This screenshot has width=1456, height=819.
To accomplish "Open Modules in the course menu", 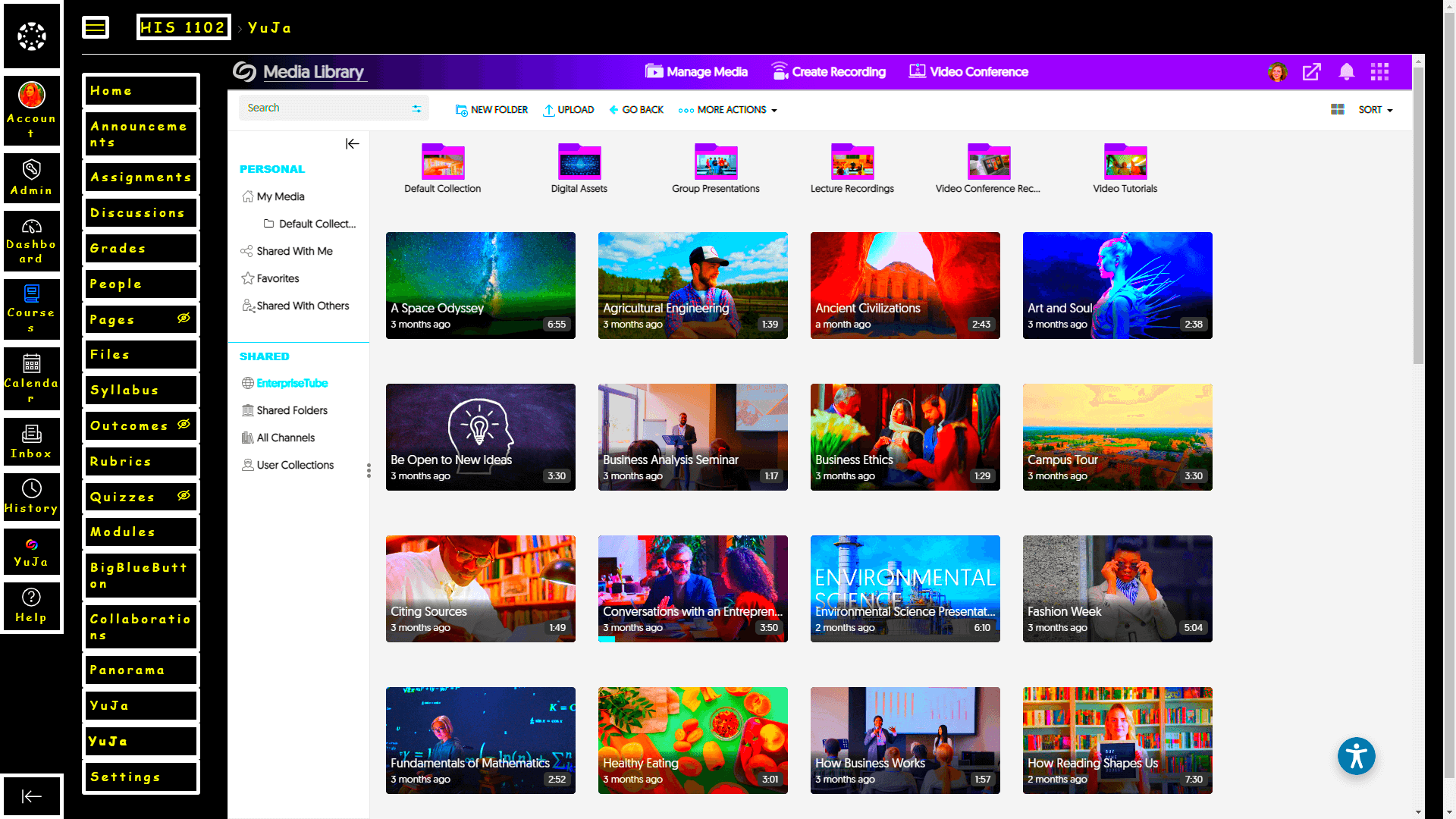I will tap(141, 532).
